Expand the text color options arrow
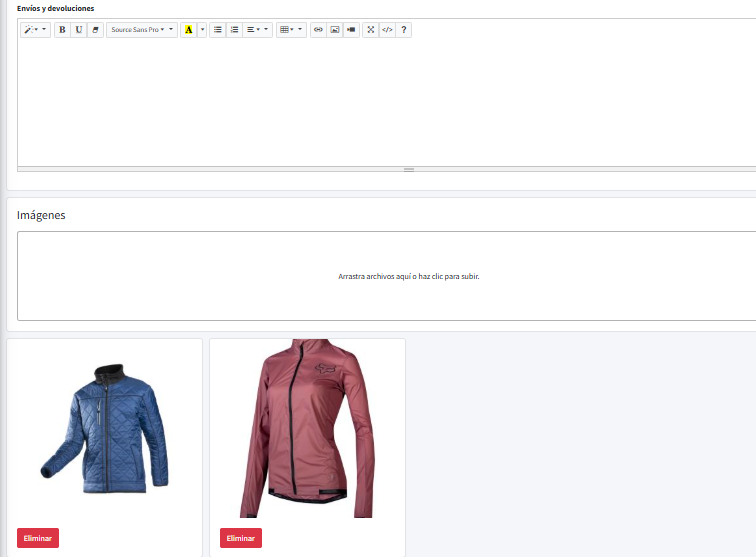 click(202, 30)
